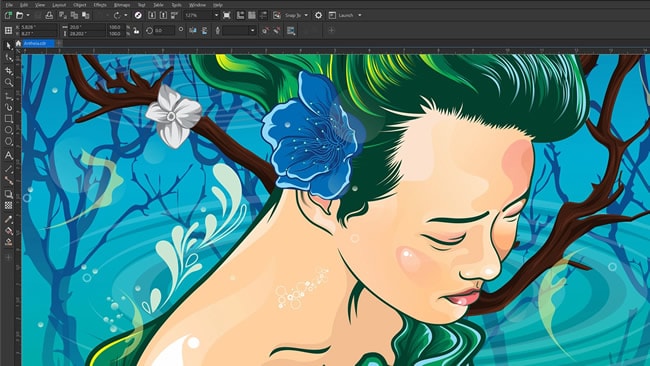Toggle snapping off button

[276, 15]
